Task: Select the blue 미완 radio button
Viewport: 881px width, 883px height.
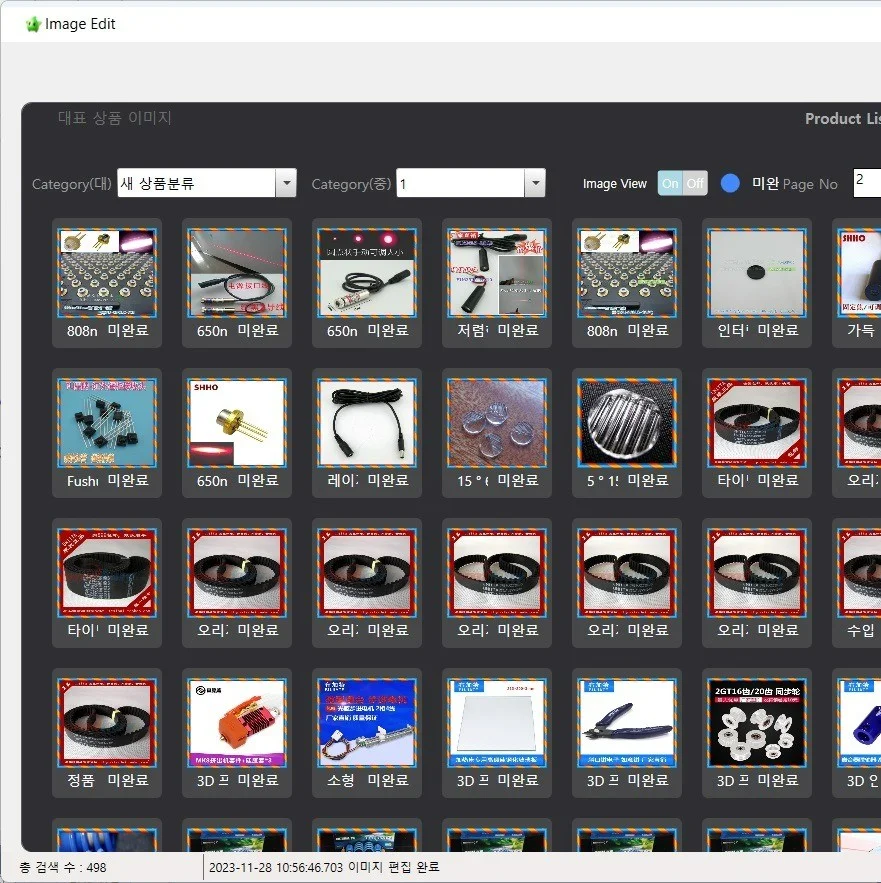Action: [x=730, y=184]
